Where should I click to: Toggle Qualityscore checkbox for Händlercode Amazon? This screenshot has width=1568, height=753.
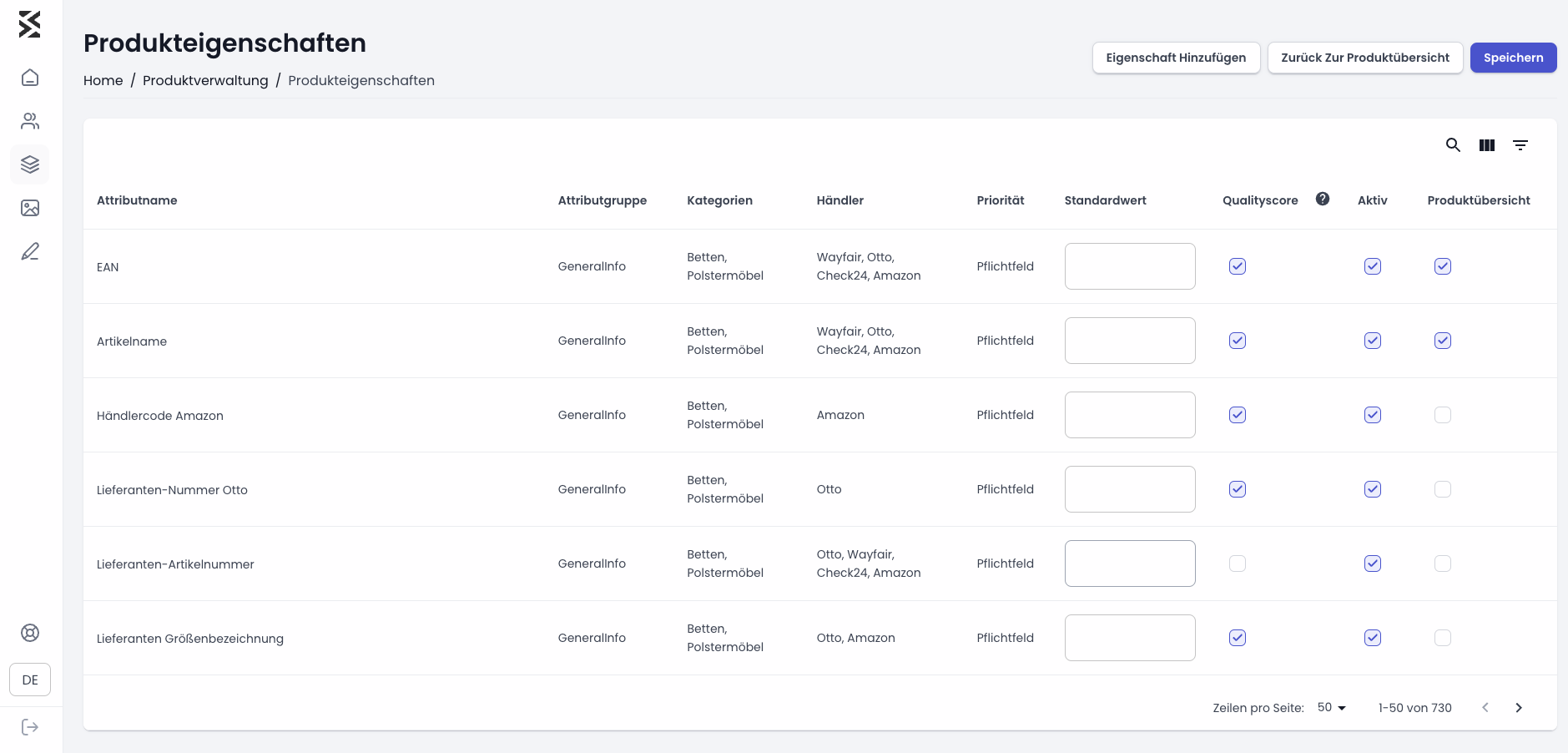(1238, 415)
